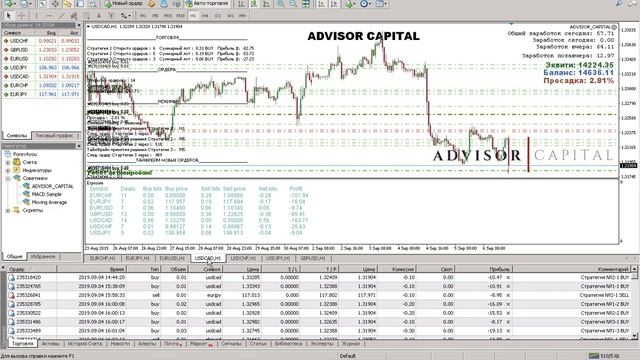Switch timeframe to M15

(x=168, y=16)
